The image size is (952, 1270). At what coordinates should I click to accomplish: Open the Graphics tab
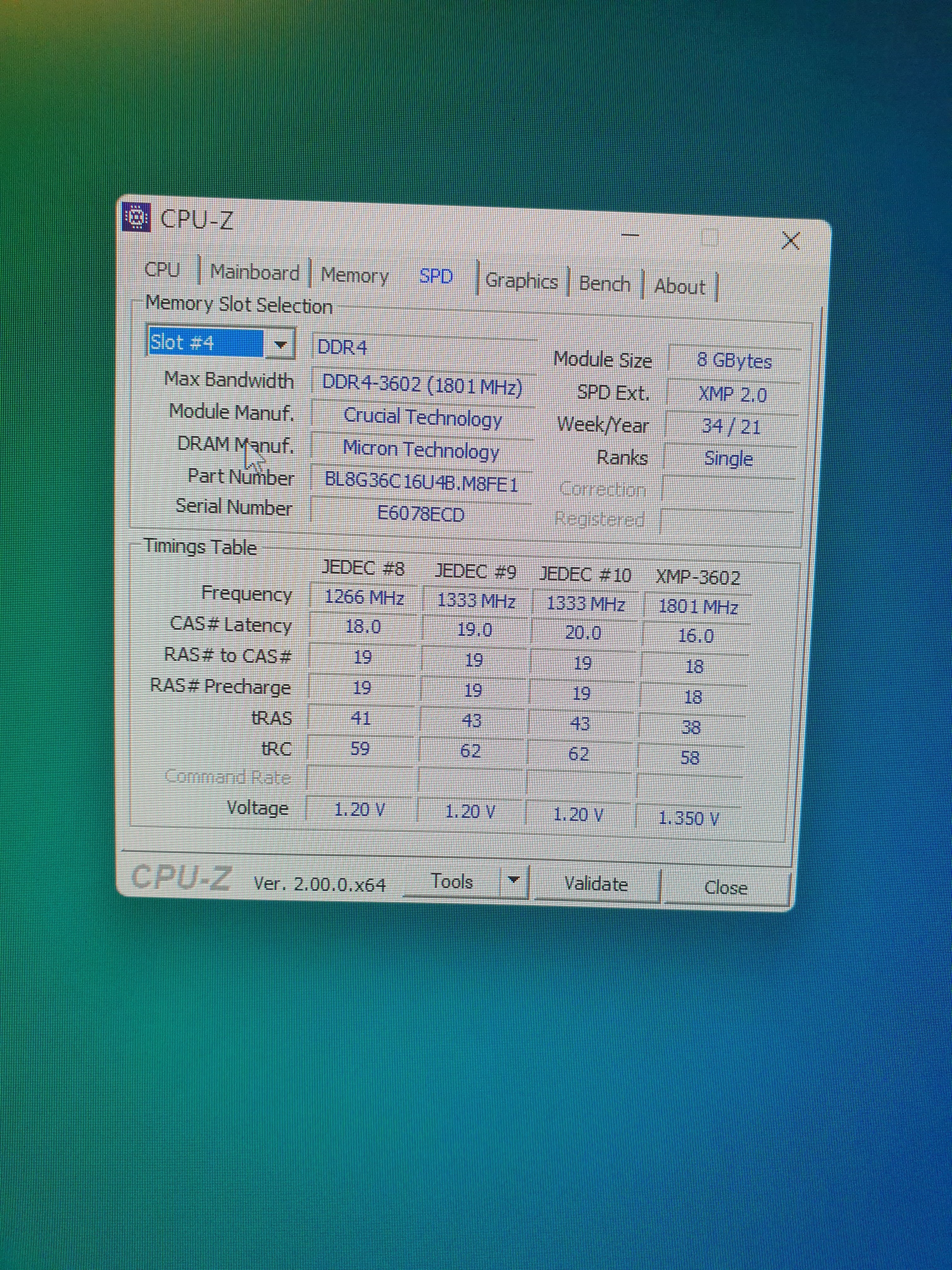(x=521, y=281)
